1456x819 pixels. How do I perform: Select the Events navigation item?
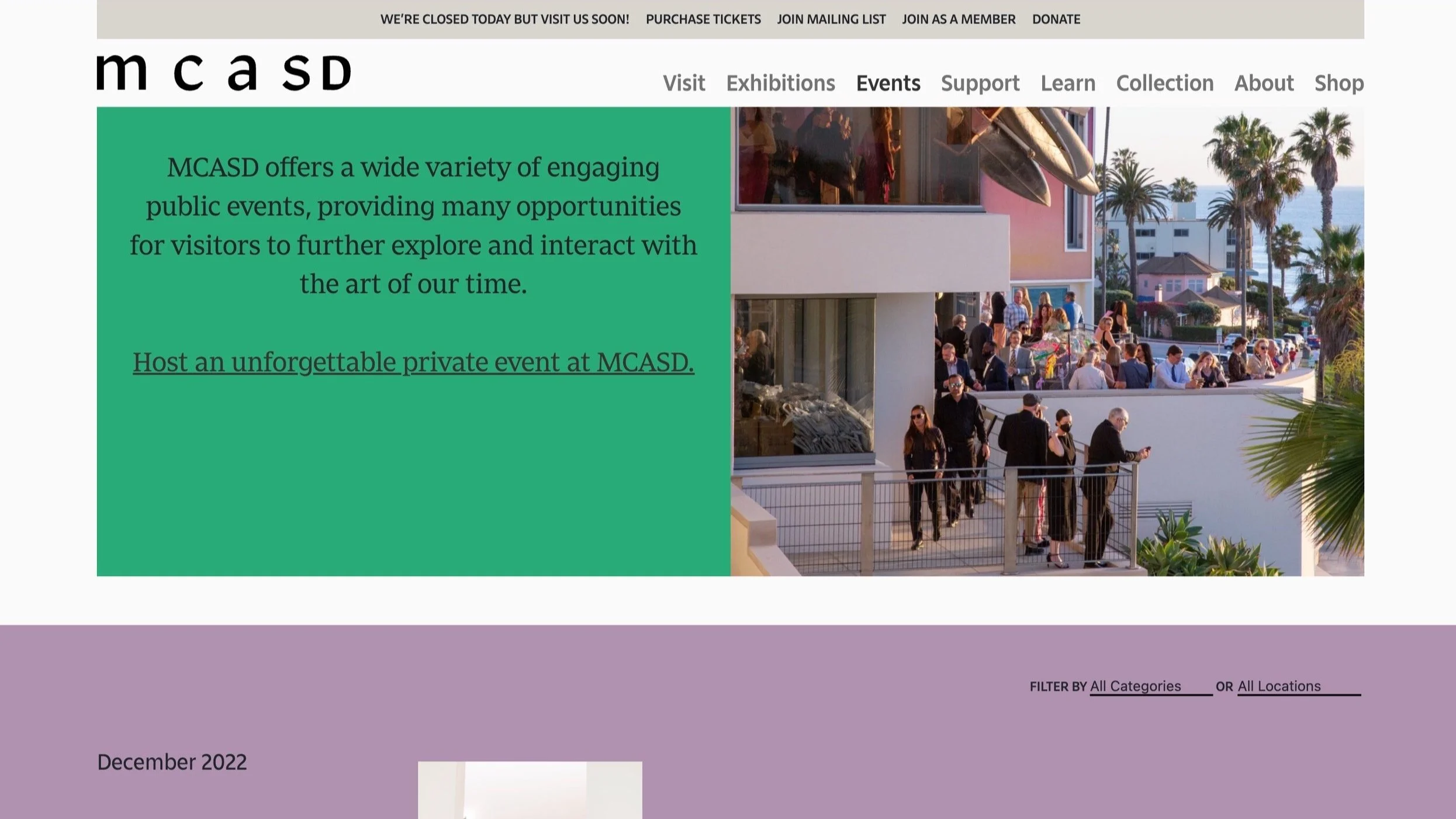click(x=887, y=83)
